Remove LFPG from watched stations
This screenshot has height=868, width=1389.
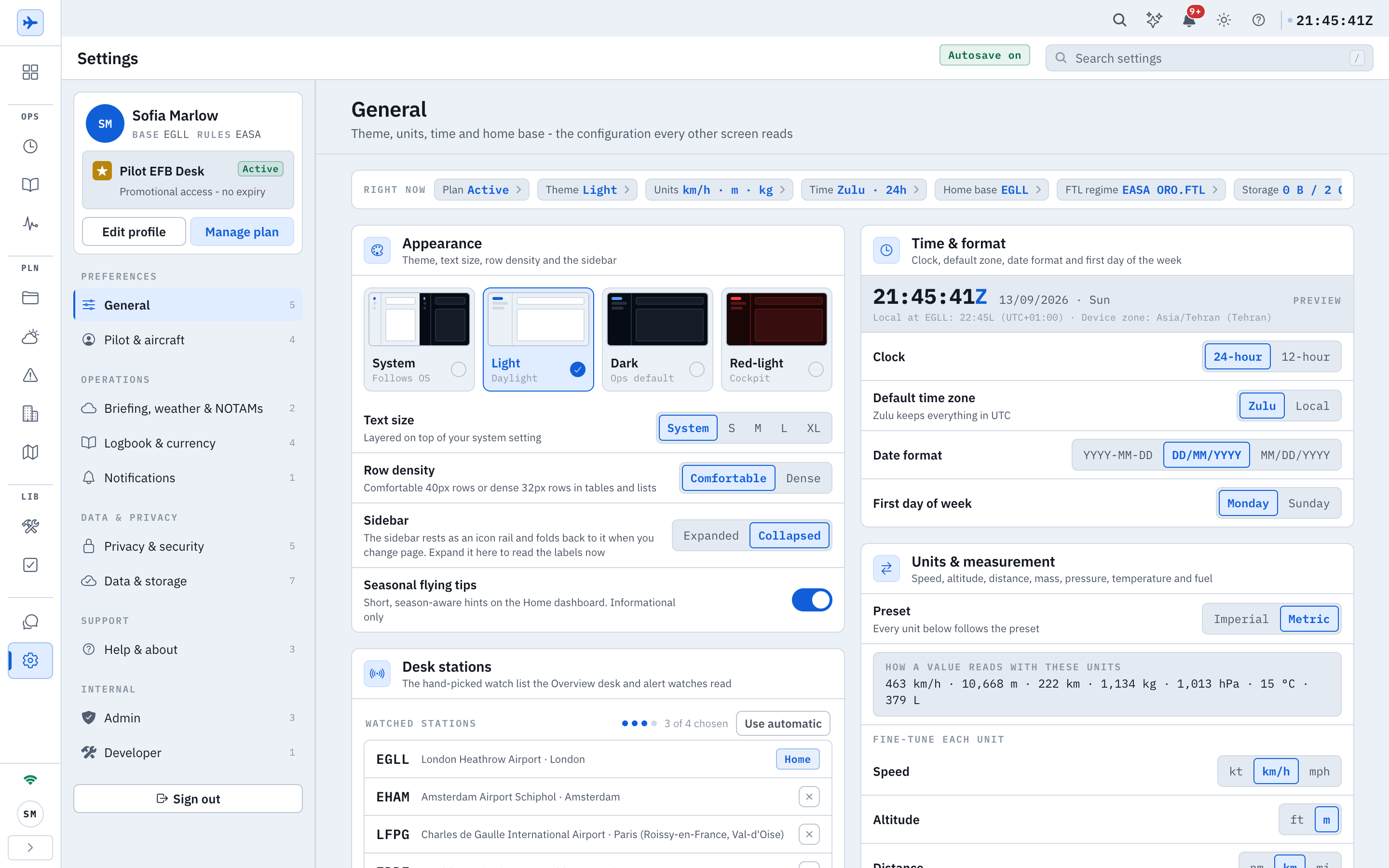click(809, 834)
